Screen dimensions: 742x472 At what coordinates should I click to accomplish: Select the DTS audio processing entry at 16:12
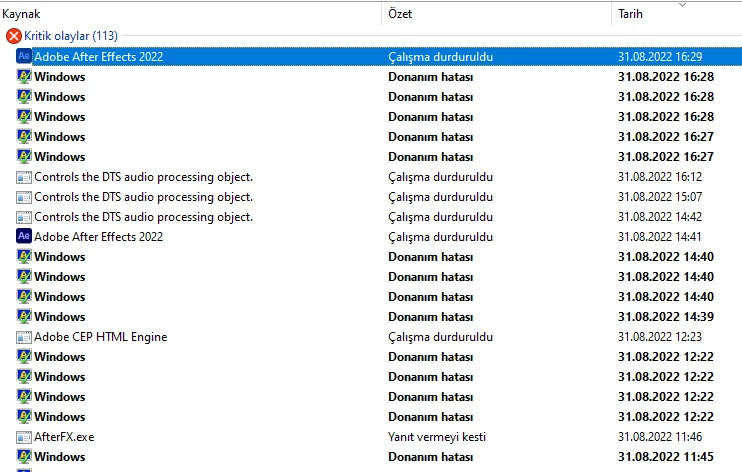pos(143,177)
